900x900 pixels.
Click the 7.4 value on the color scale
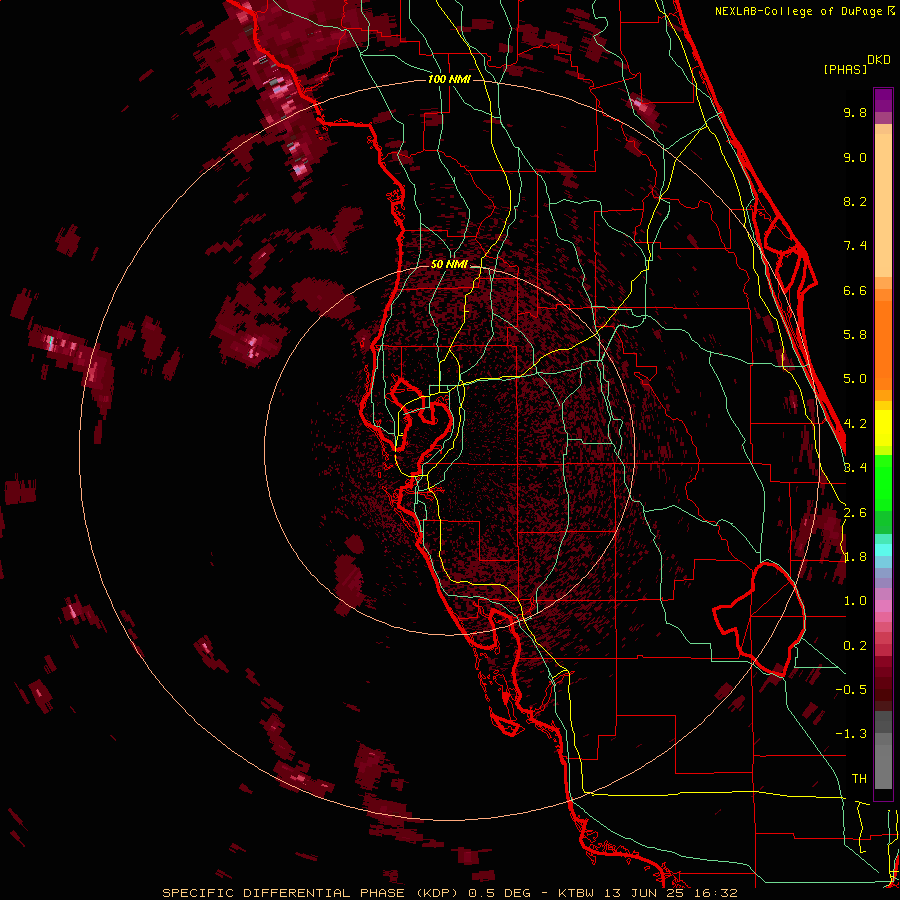point(855,246)
